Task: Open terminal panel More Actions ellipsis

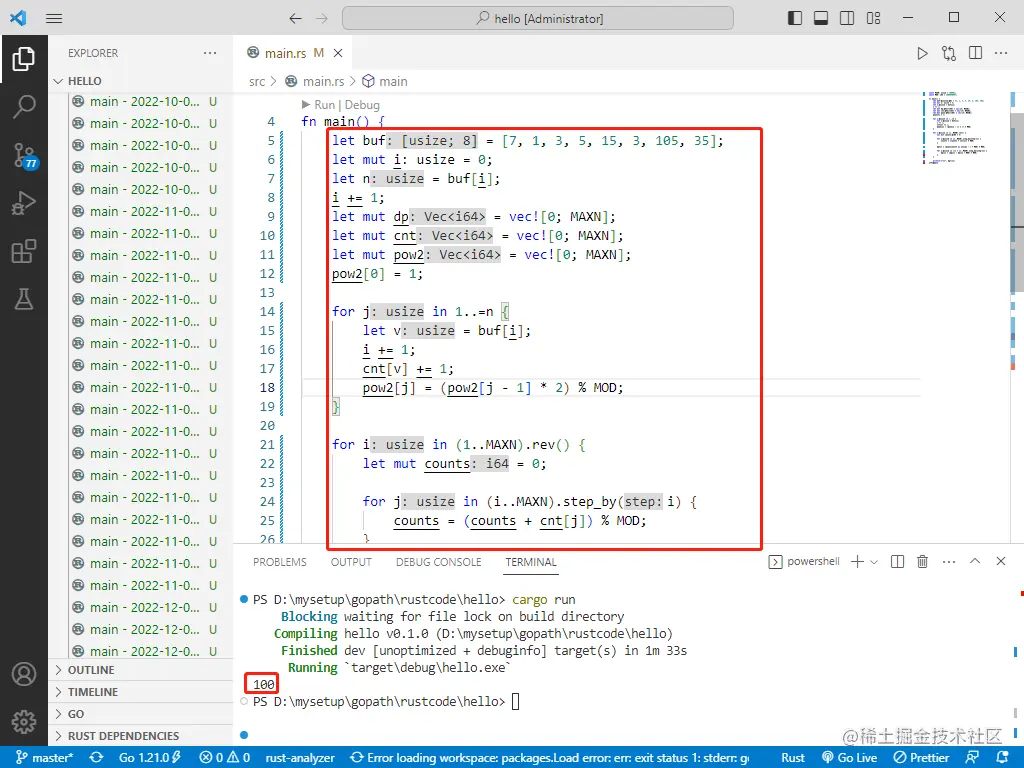Action: point(949,562)
